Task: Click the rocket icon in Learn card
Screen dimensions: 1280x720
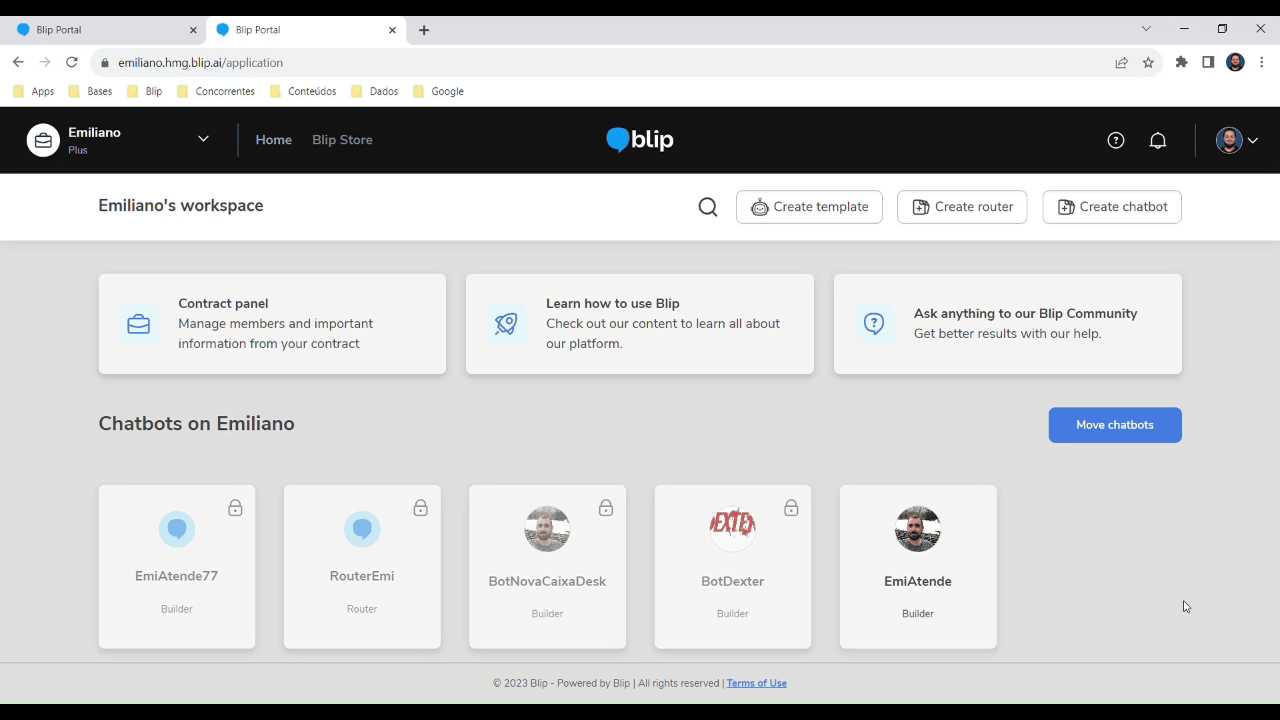Action: 506,324
